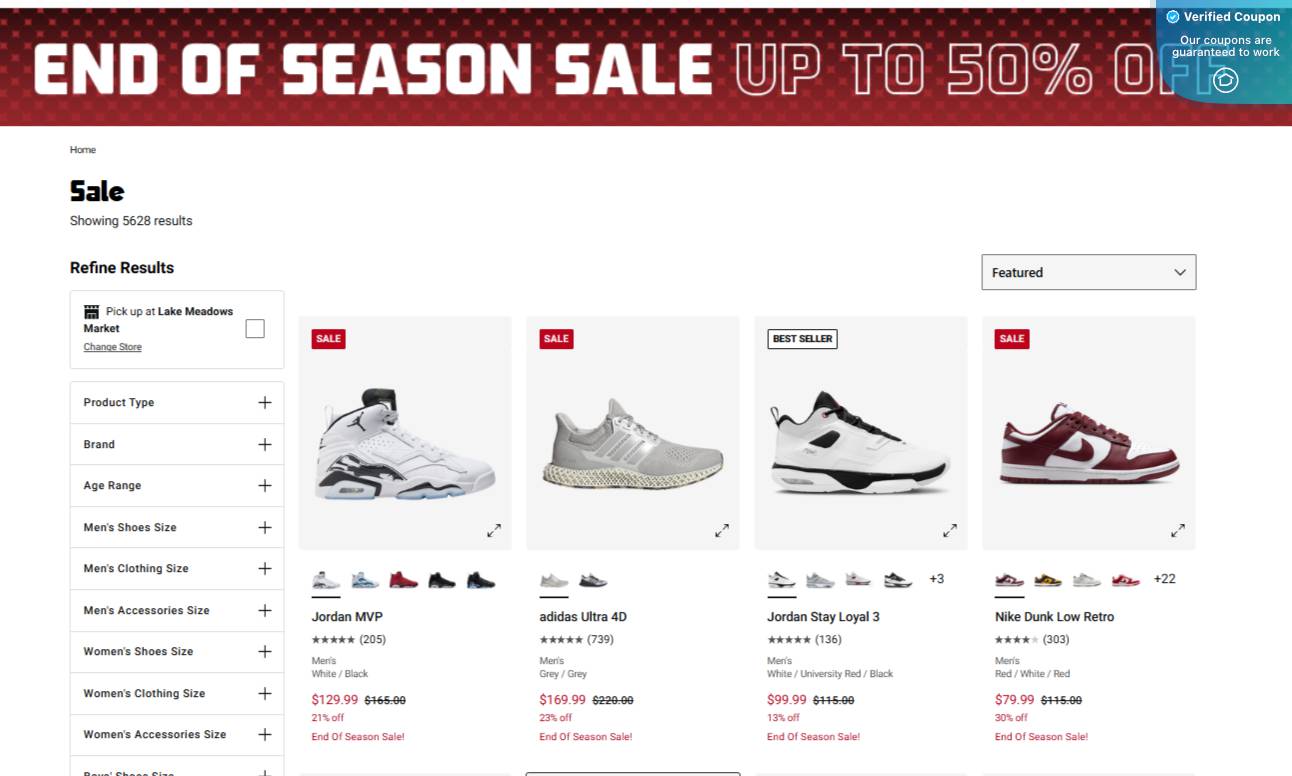Open the Jordan MVP product page

pyautogui.click(x=346, y=616)
